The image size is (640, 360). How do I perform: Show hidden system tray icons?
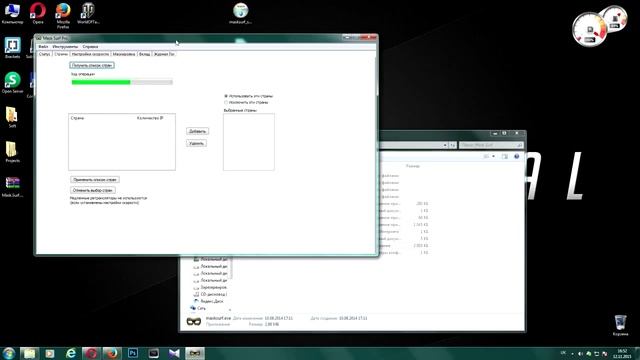tap(572, 353)
